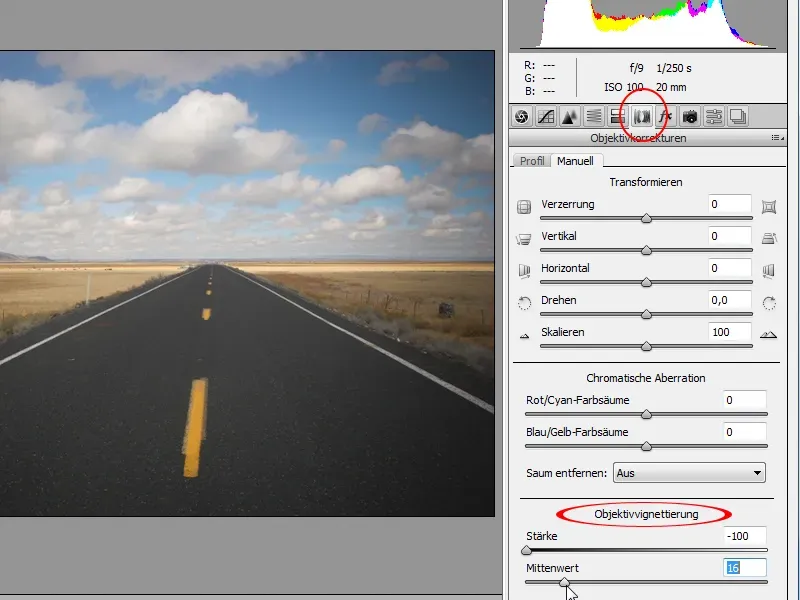Switch to the Tone Curve panel
This screenshot has height=600, width=800.
[546, 116]
